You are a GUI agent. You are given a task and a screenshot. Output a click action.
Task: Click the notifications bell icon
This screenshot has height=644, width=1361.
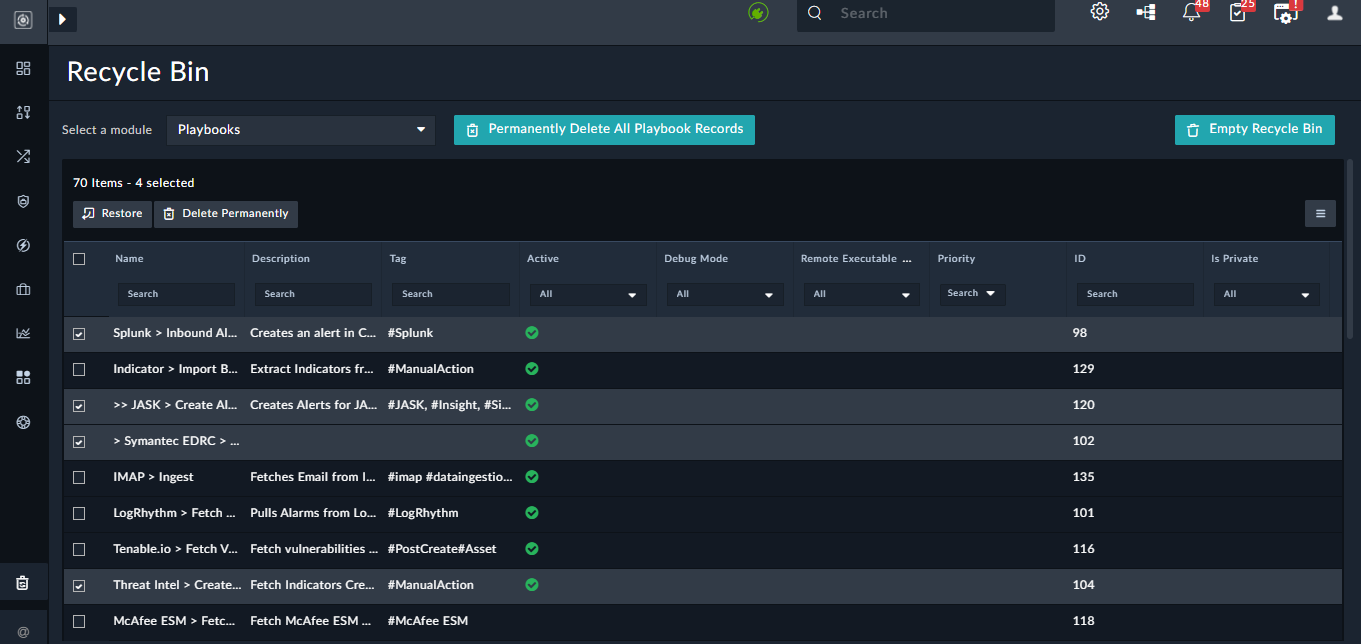tap(1191, 13)
